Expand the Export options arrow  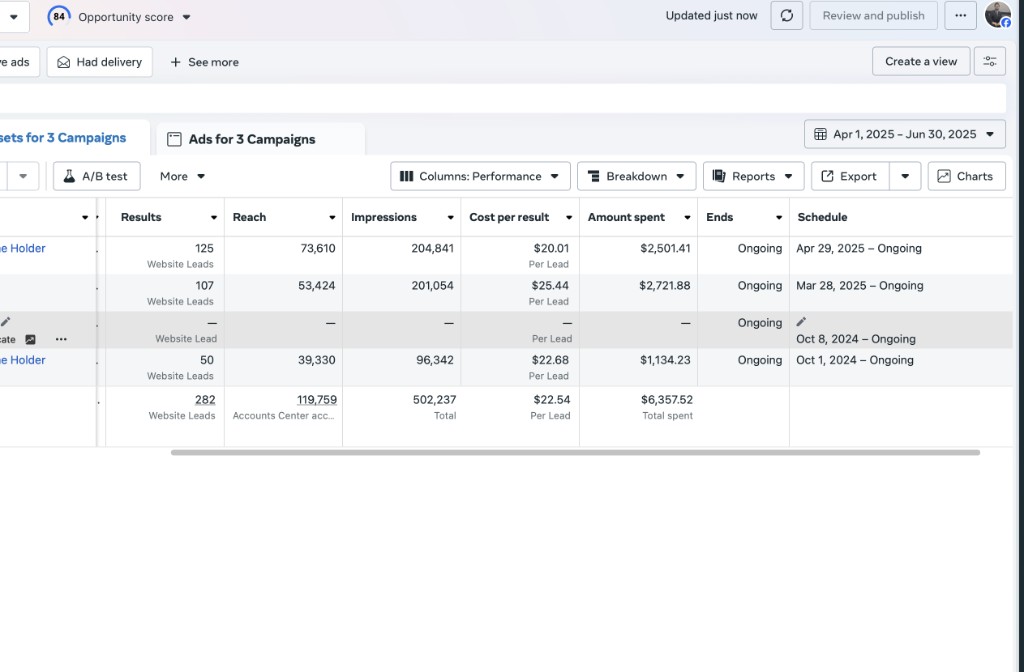click(904, 176)
